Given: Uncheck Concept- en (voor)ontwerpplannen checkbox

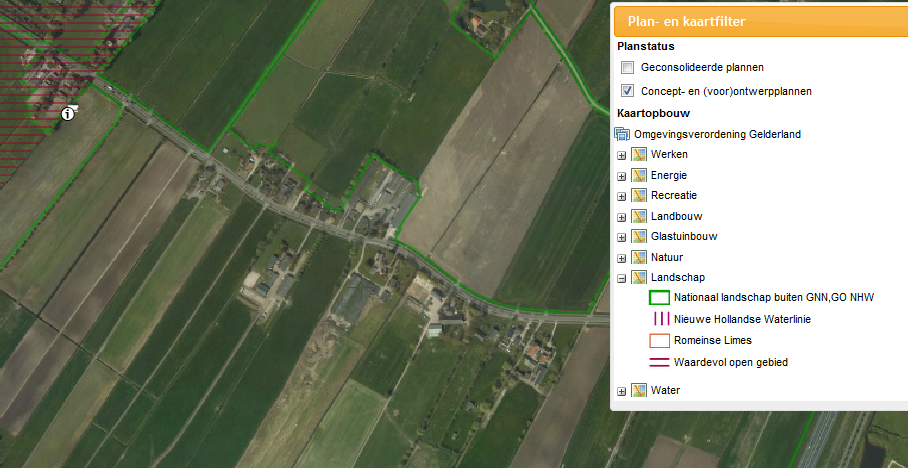Looking at the screenshot, I should (x=628, y=91).
